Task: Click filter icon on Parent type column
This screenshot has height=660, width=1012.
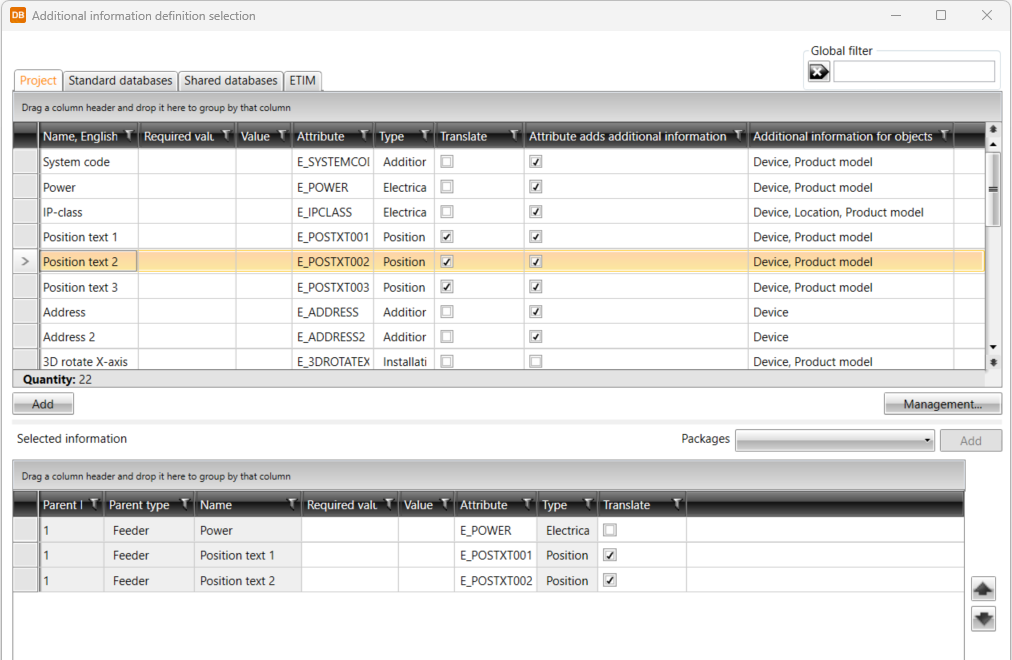Action: tap(183, 505)
